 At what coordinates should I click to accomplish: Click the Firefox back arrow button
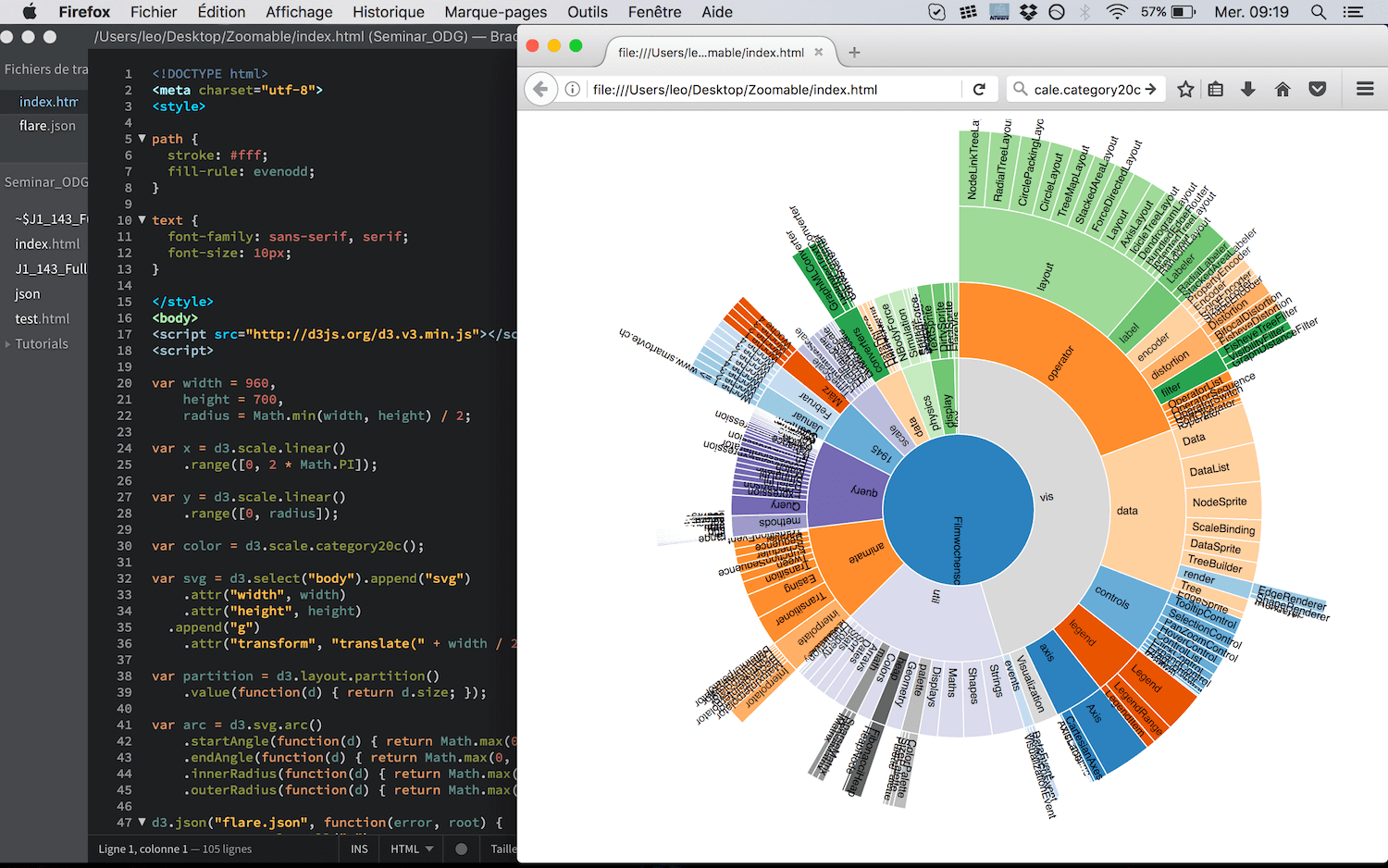pos(540,89)
